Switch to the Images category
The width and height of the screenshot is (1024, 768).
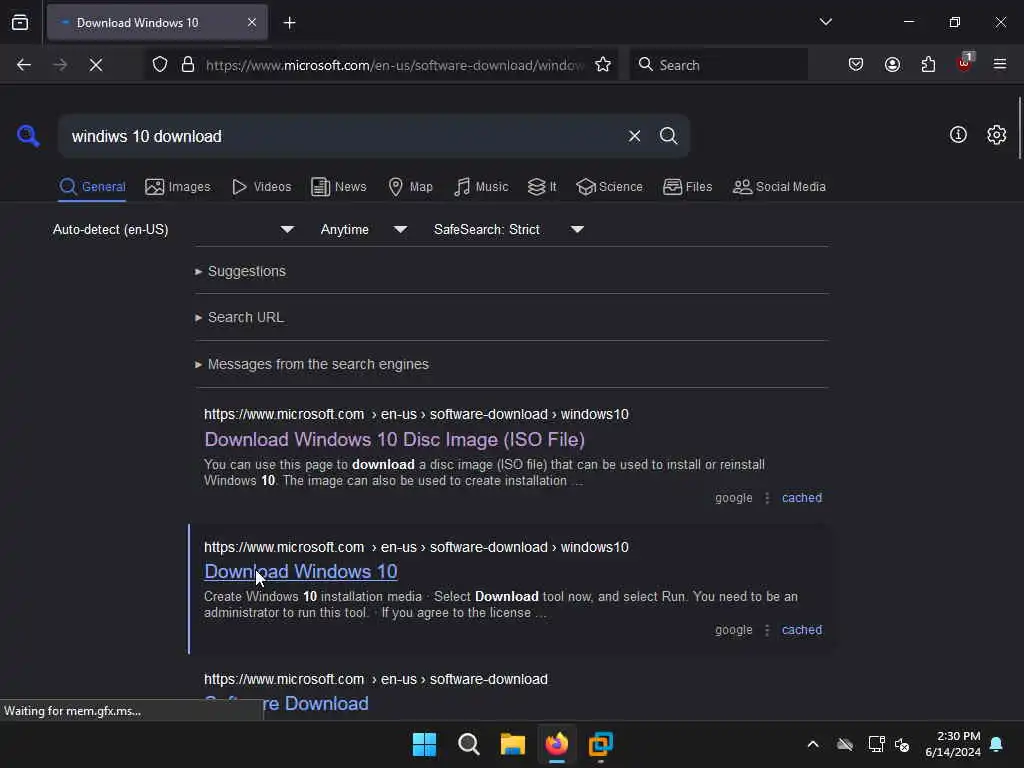(178, 187)
